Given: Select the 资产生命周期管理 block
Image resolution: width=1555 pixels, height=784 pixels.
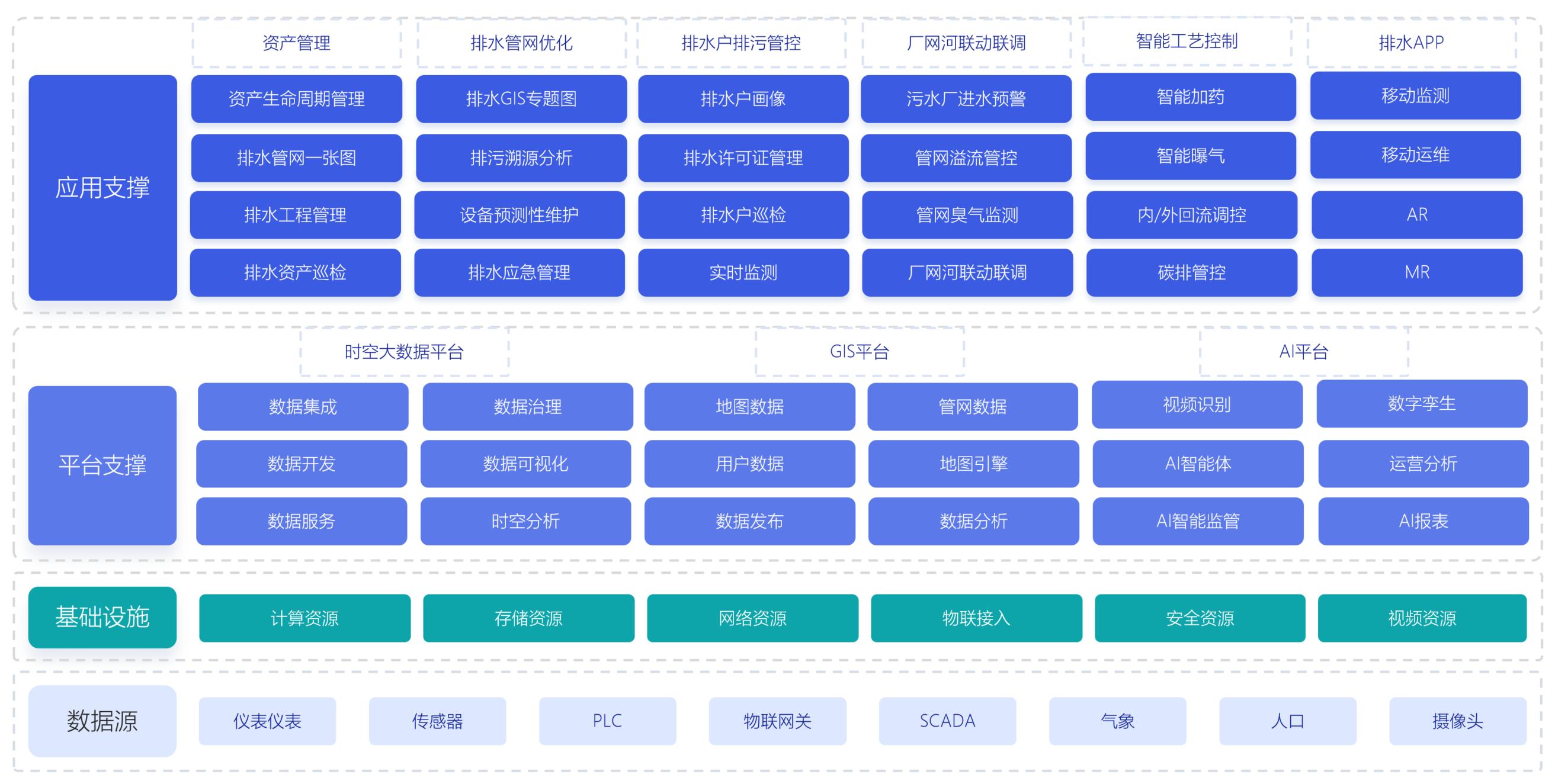Looking at the screenshot, I should (x=296, y=99).
